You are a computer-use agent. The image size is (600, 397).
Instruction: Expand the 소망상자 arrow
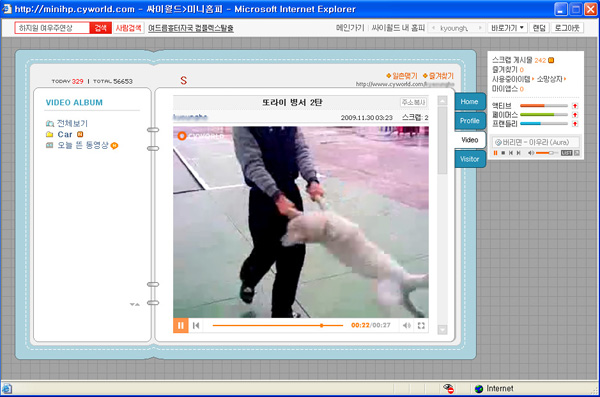(565, 79)
